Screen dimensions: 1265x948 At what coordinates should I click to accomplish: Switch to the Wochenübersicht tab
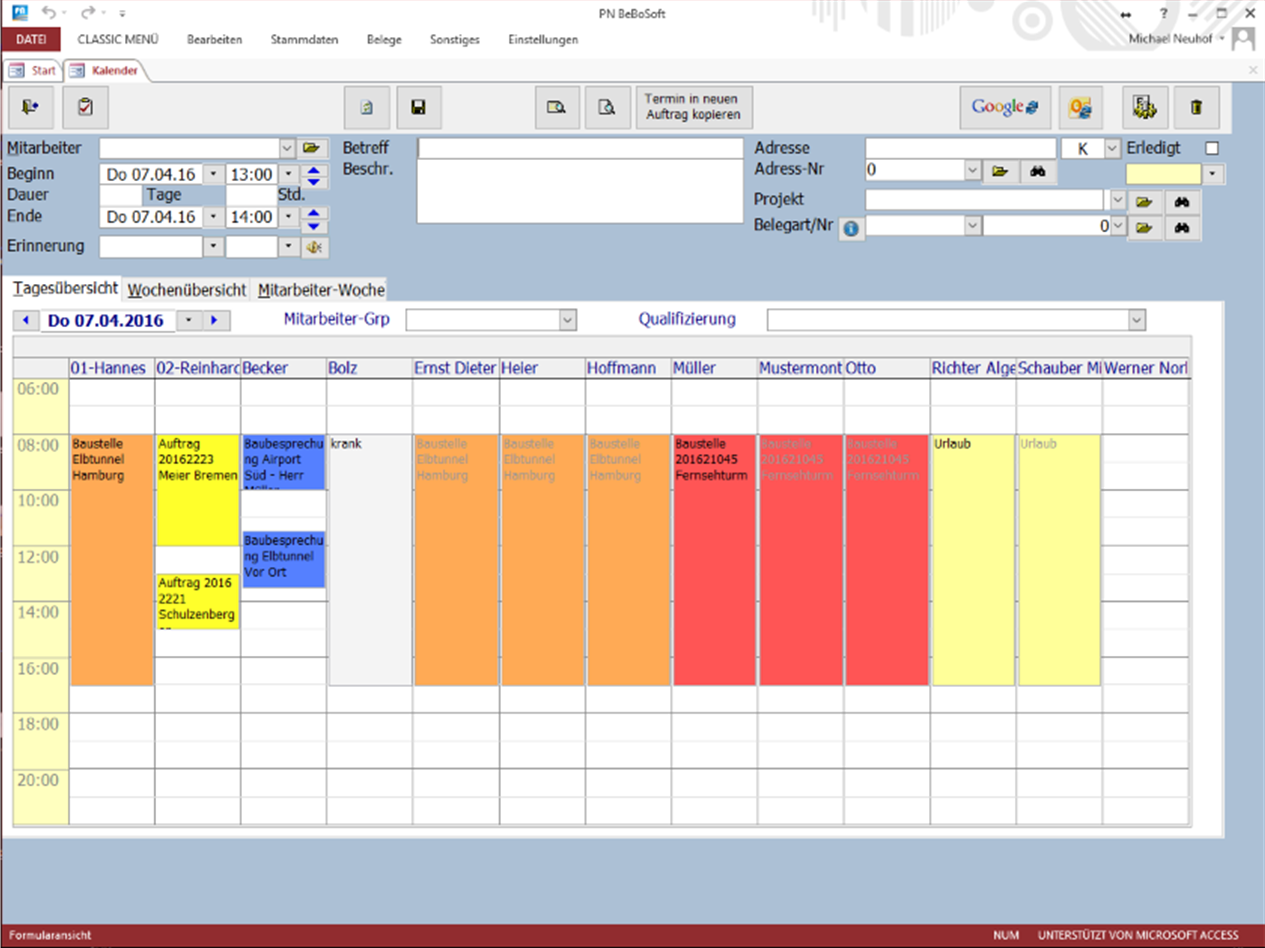point(186,290)
